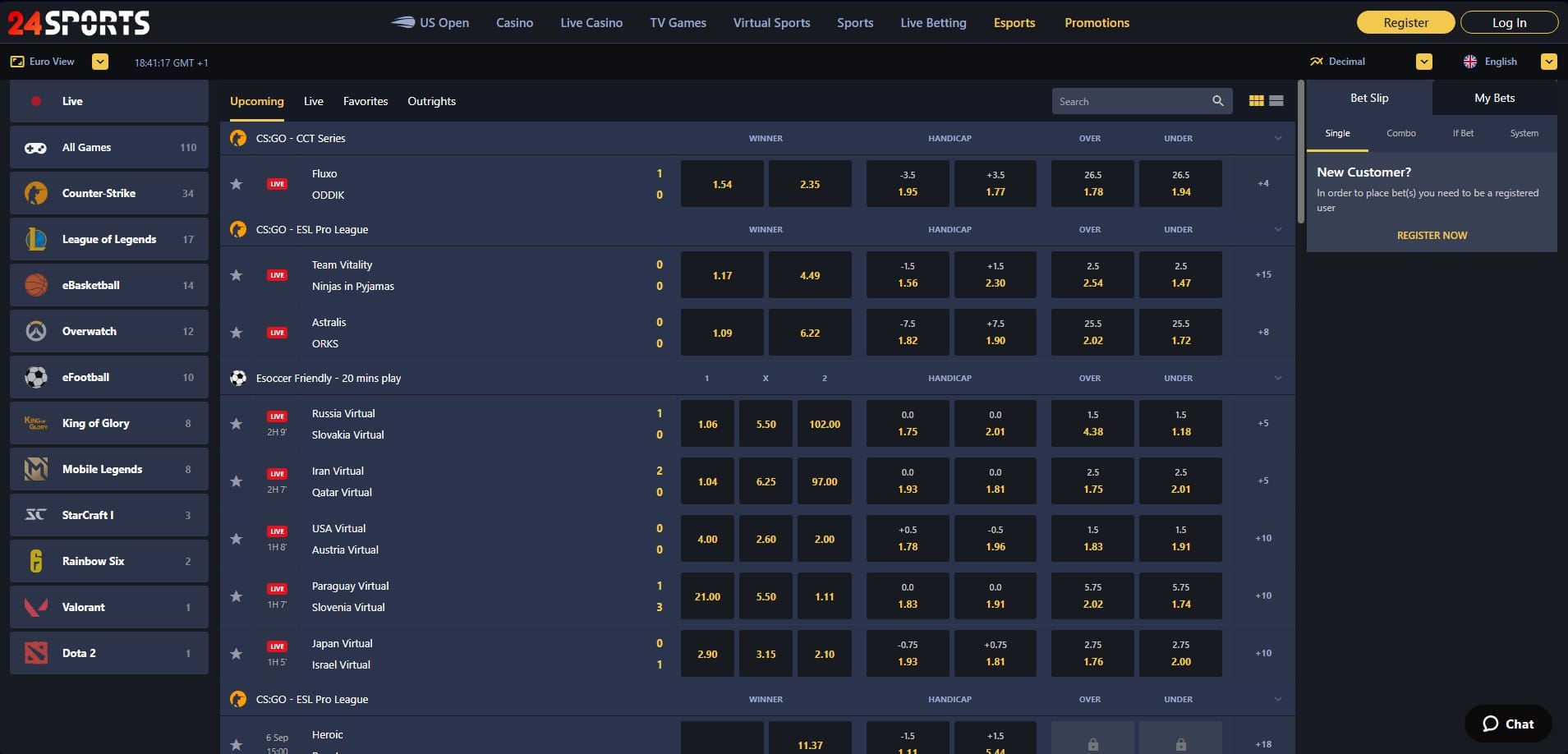Favorite the Fluxo vs ODDIK match

(x=237, y=184)
